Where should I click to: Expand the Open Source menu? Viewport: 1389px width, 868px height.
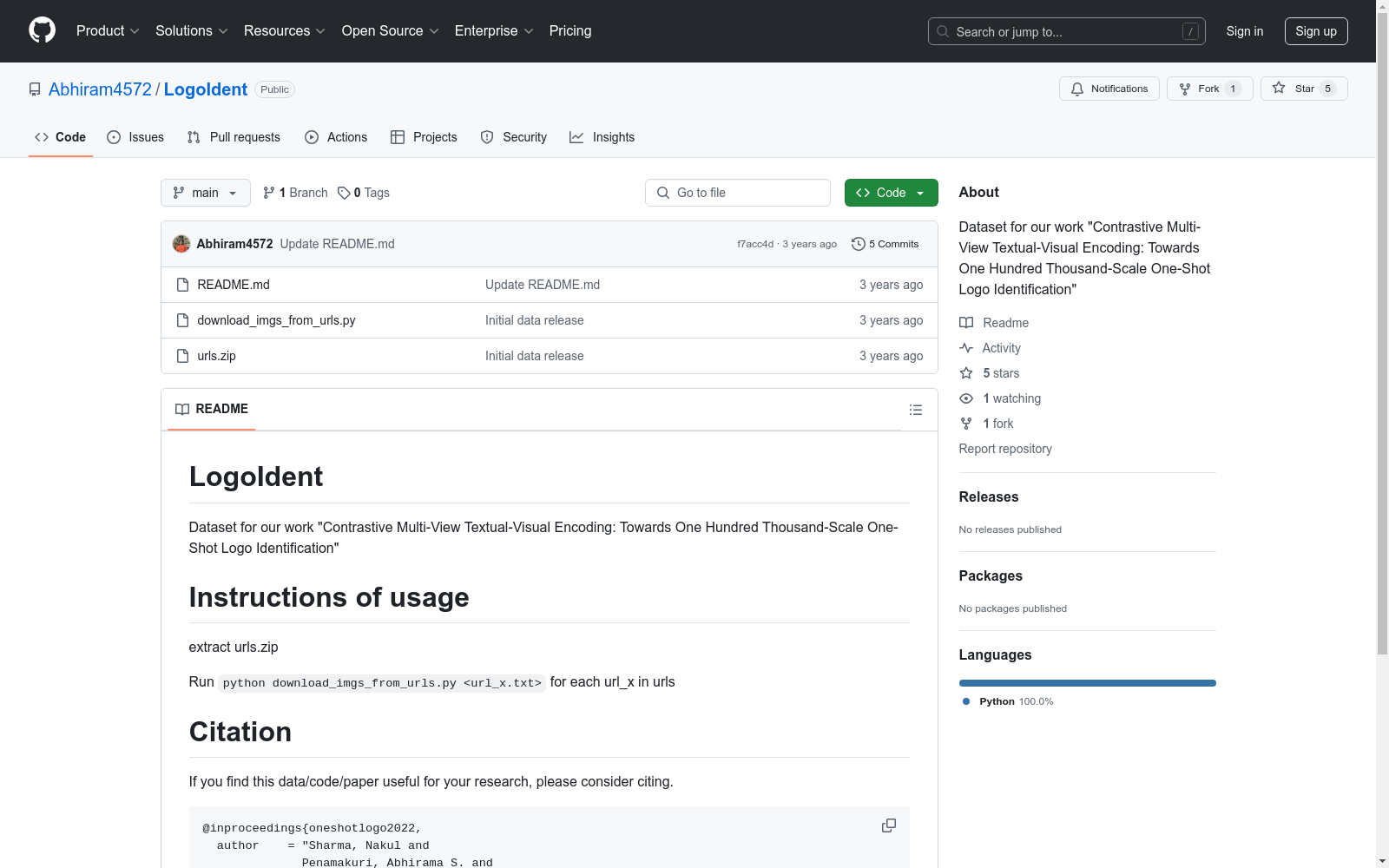pyautogui.click(x=391, y=31)
